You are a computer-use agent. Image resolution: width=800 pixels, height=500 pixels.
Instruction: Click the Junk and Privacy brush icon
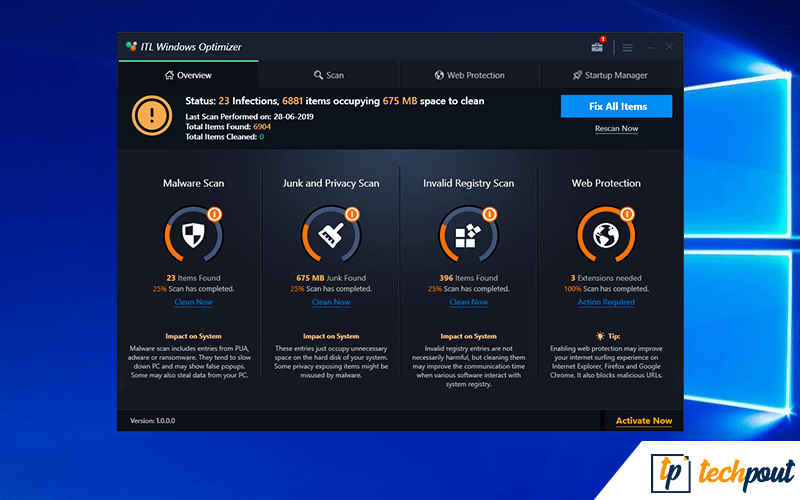[x=331, y=235]
